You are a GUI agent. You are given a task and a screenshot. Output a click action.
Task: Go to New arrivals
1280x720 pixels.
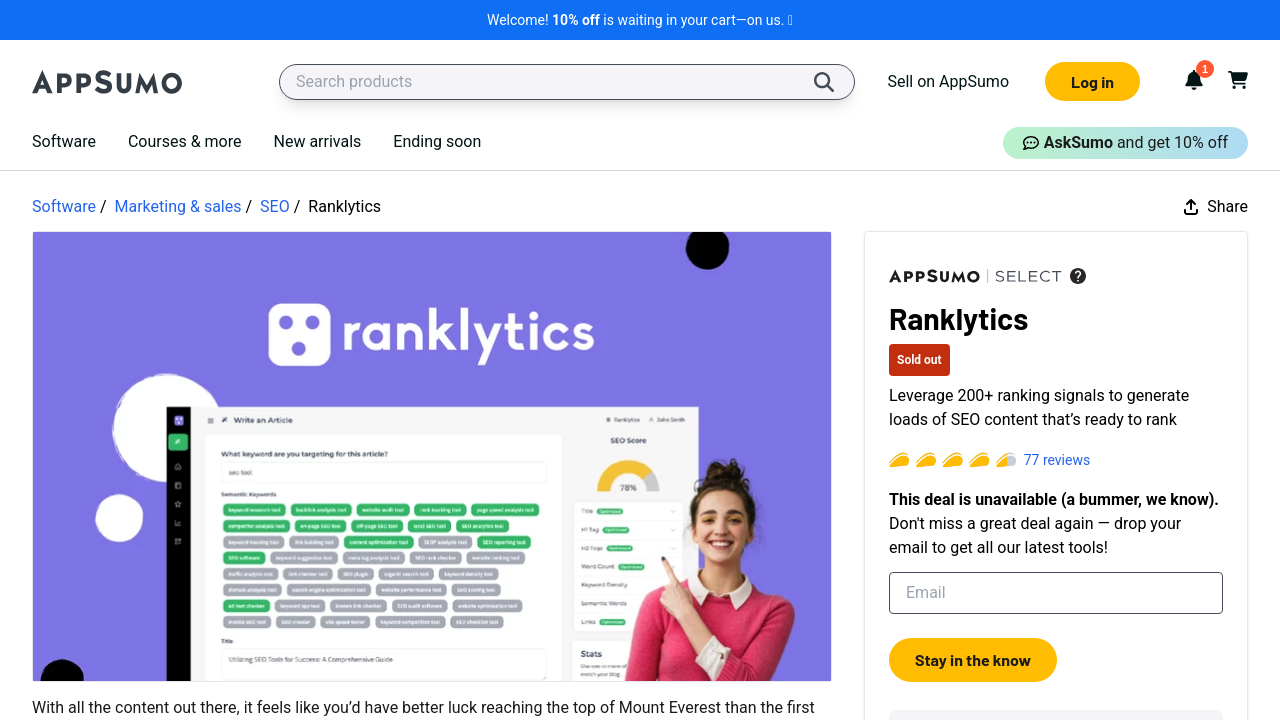(317, 142)
